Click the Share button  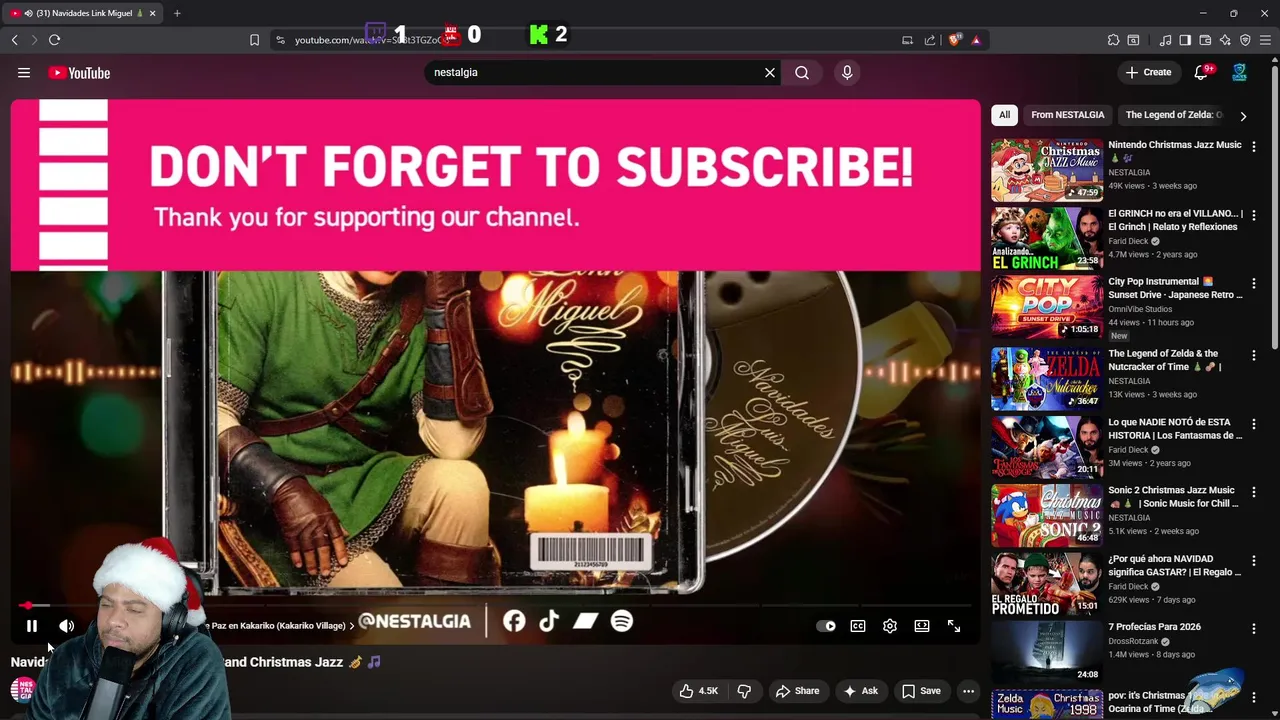(x=797, y=691)
